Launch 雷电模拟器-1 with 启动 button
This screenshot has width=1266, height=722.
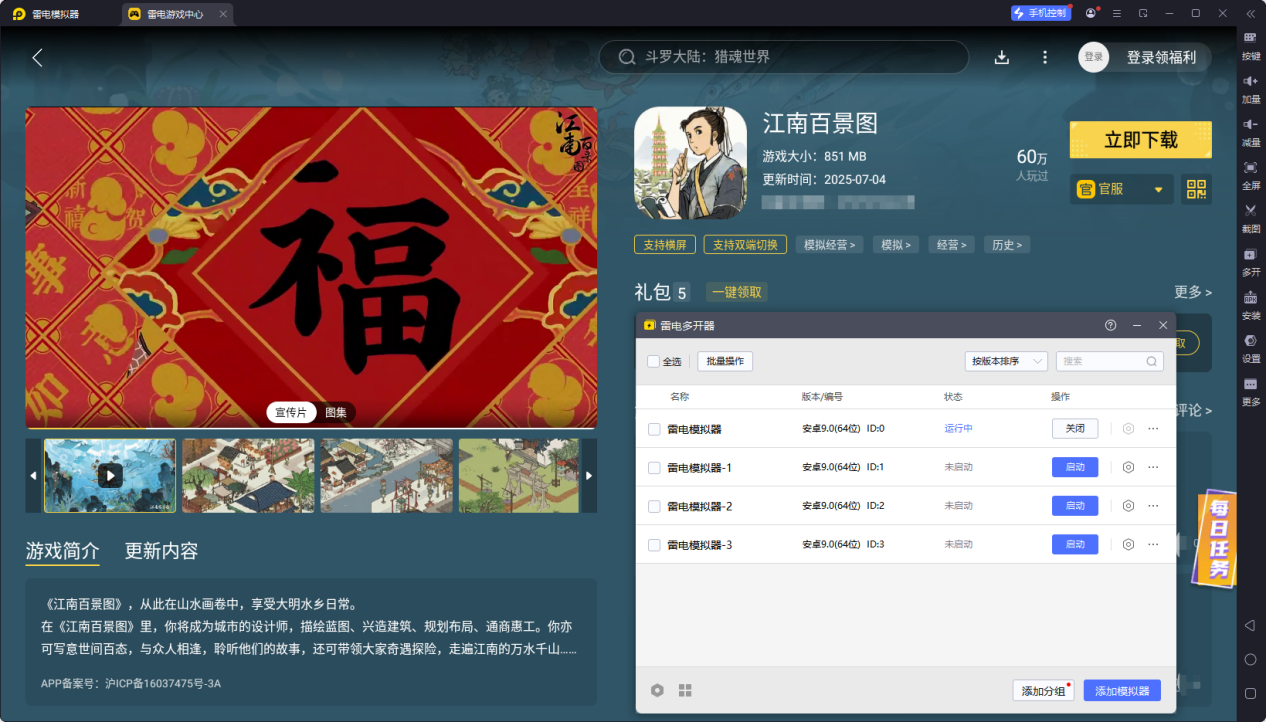pos(1075,467)
